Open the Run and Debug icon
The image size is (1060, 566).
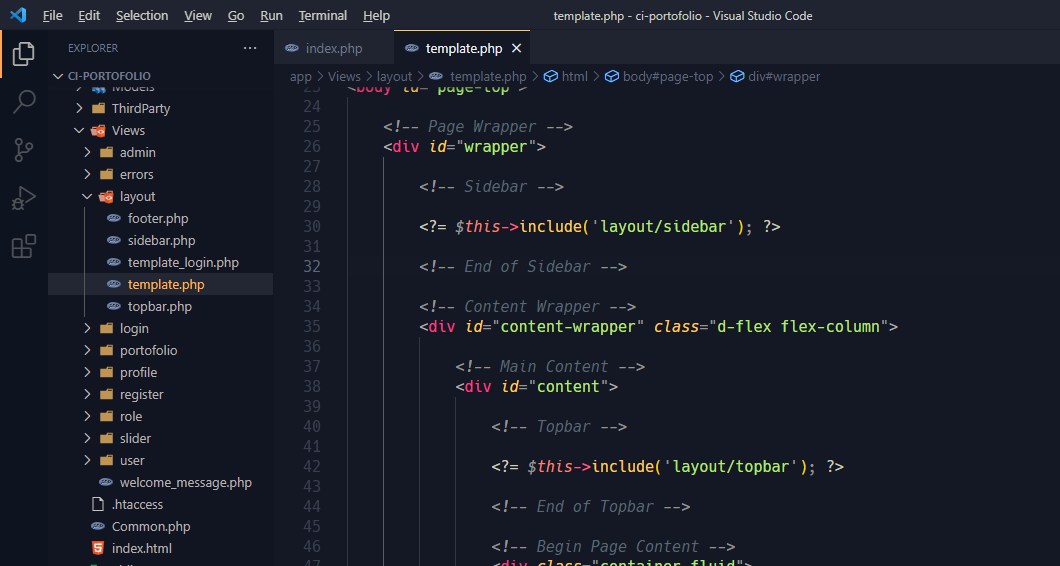pos(24,198)
